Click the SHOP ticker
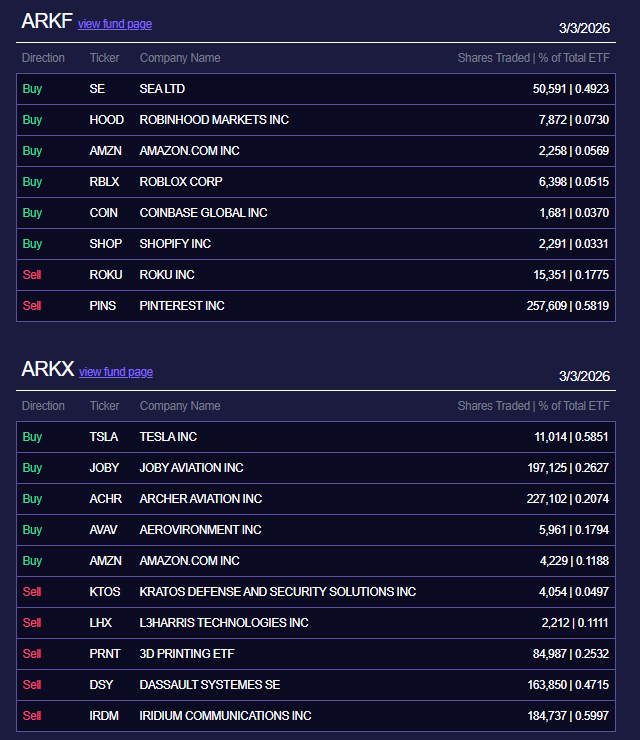 106,244
